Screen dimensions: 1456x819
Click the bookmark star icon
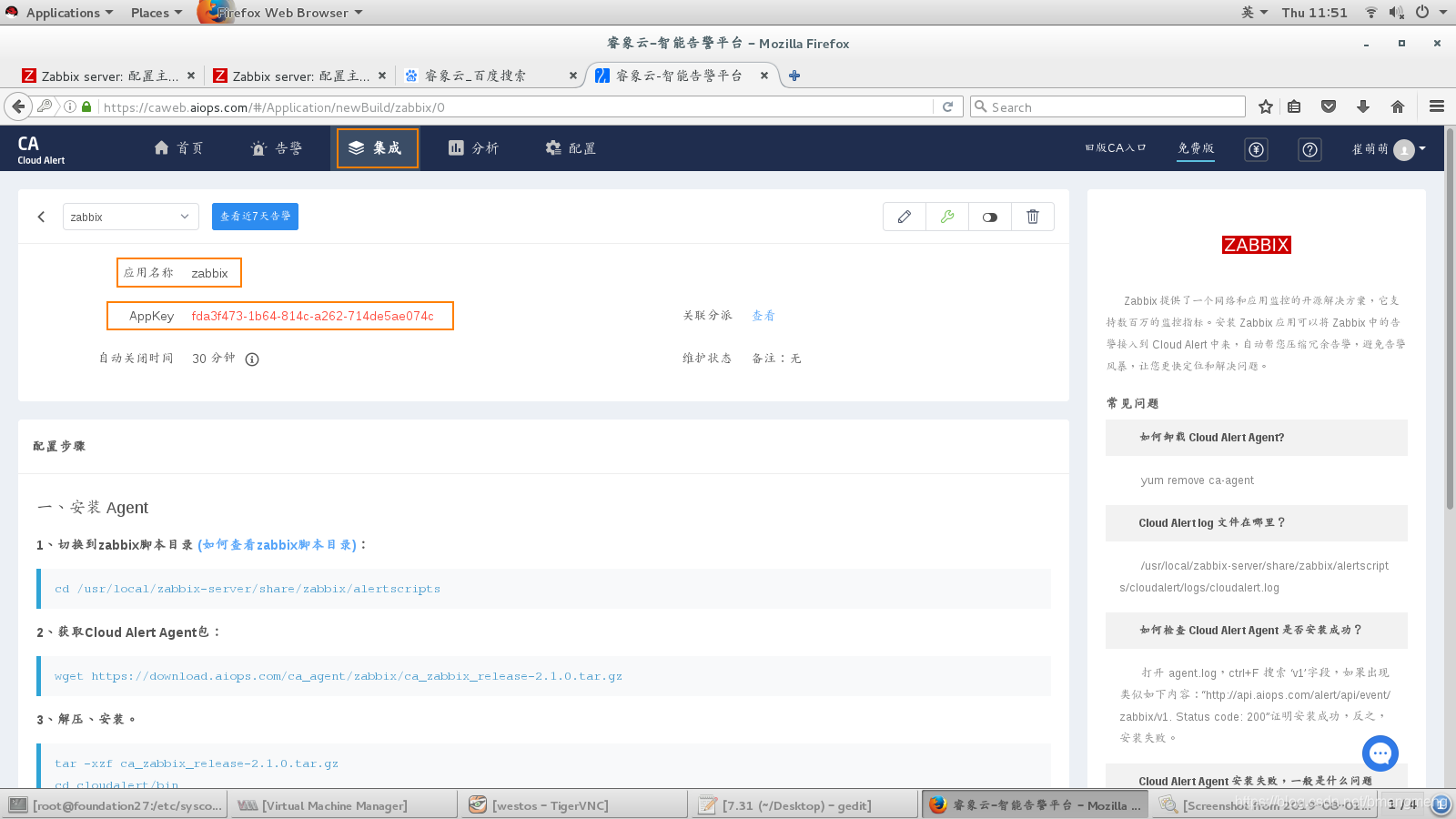1265,106
